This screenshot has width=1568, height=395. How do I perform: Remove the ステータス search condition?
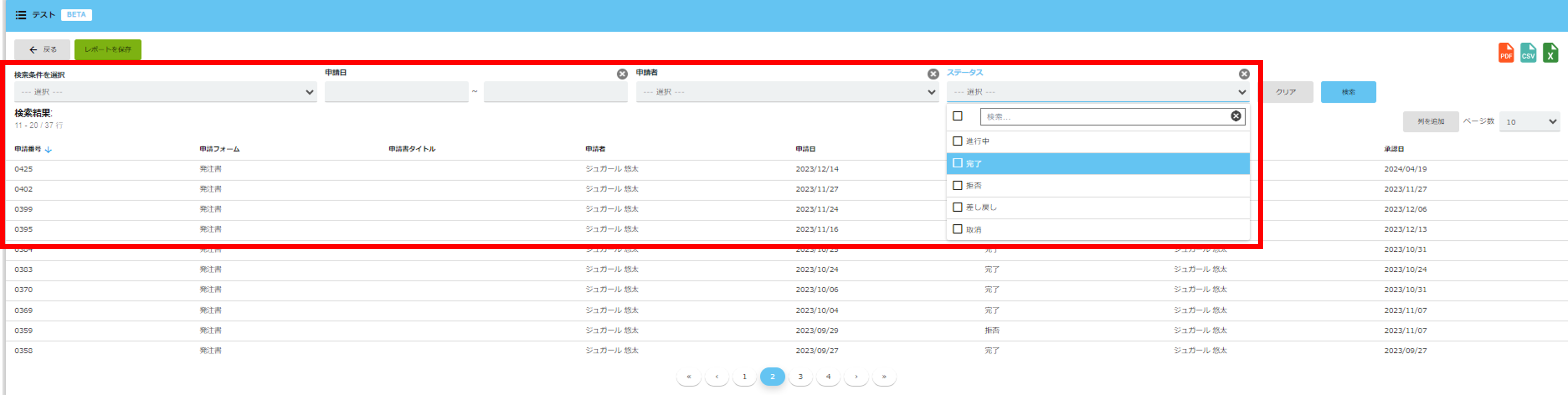[x=1244, y=74]
